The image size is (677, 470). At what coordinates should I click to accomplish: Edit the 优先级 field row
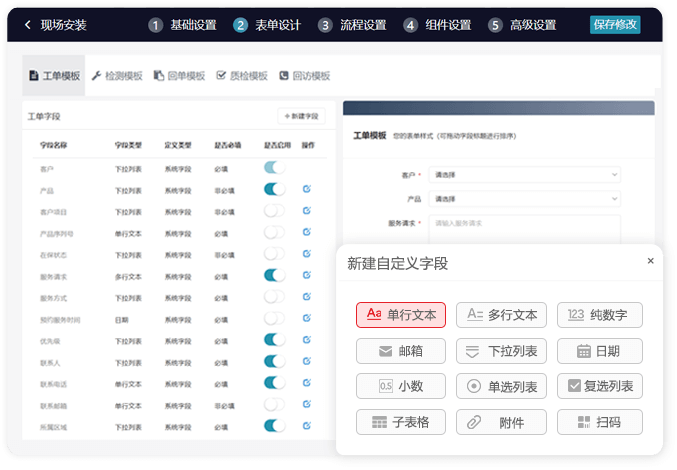[x=307, y=340]
